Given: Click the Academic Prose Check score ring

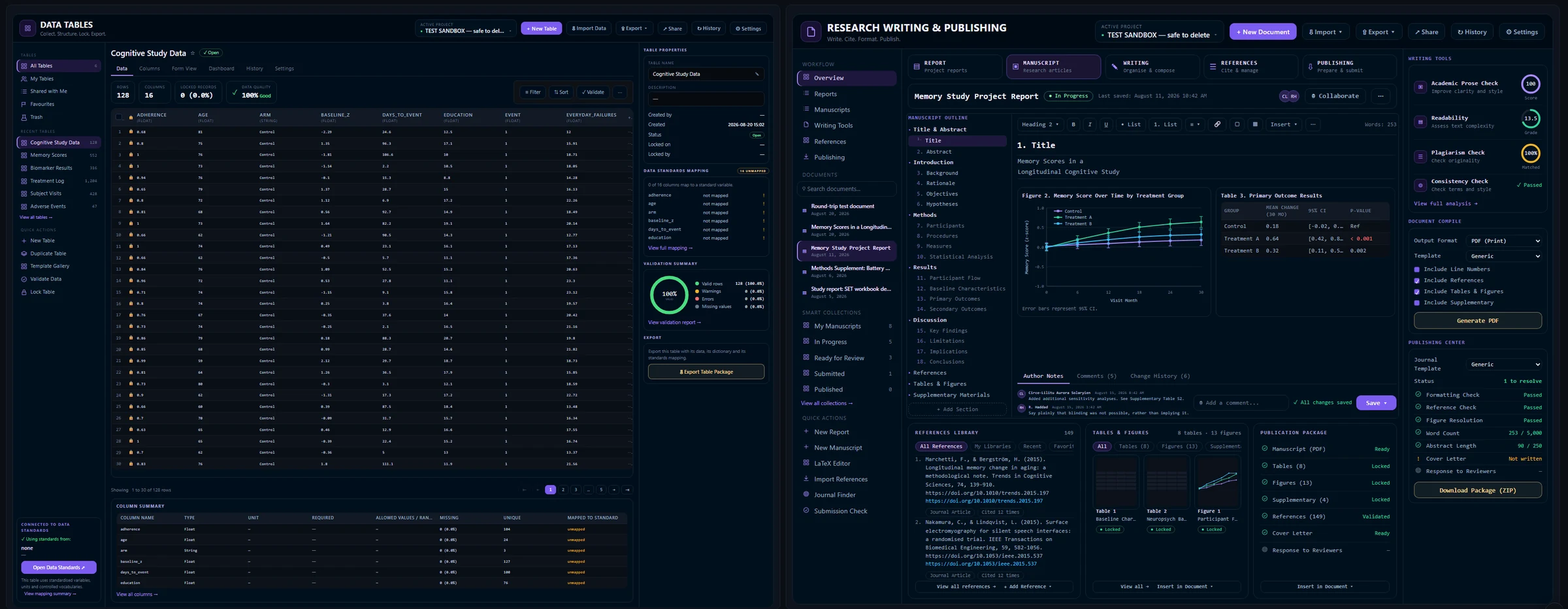Looking at the screenshot, I should coord(1530,84).
